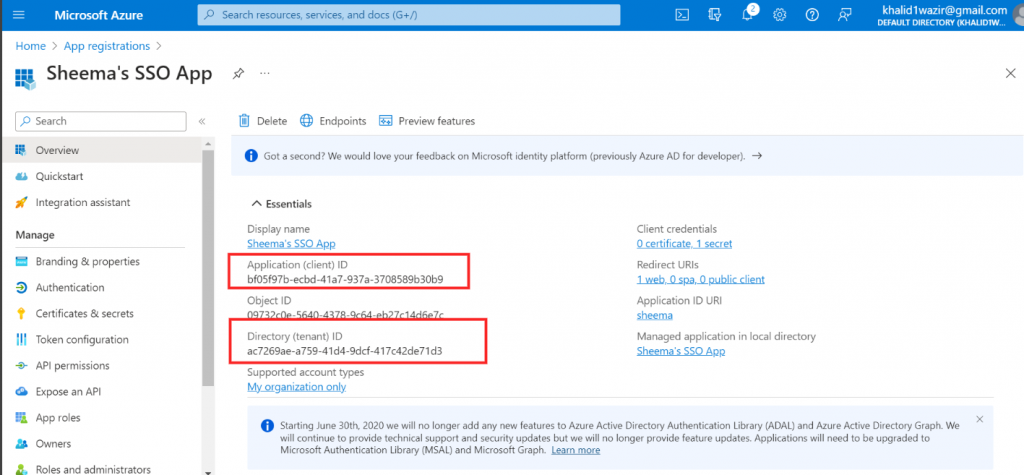This screenshot has width=1024, height=475.
Task: Open Integration assistant rocket icon
Action: [22, 203]
